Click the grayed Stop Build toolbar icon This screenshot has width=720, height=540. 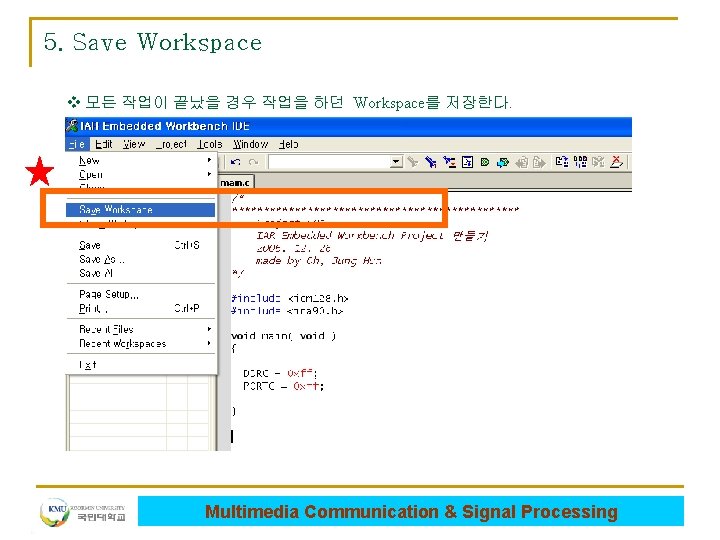[598, 162]
